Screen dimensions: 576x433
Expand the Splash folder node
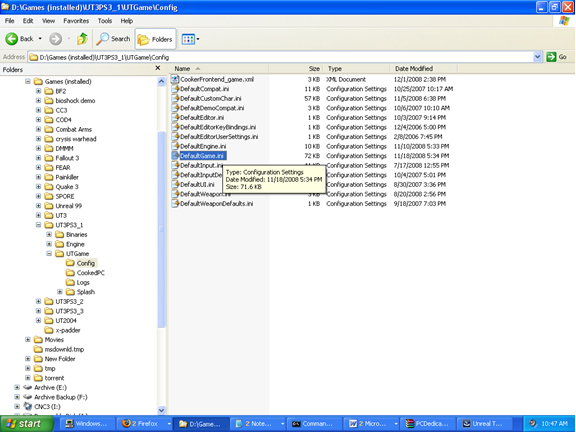[x=60, y=292]
